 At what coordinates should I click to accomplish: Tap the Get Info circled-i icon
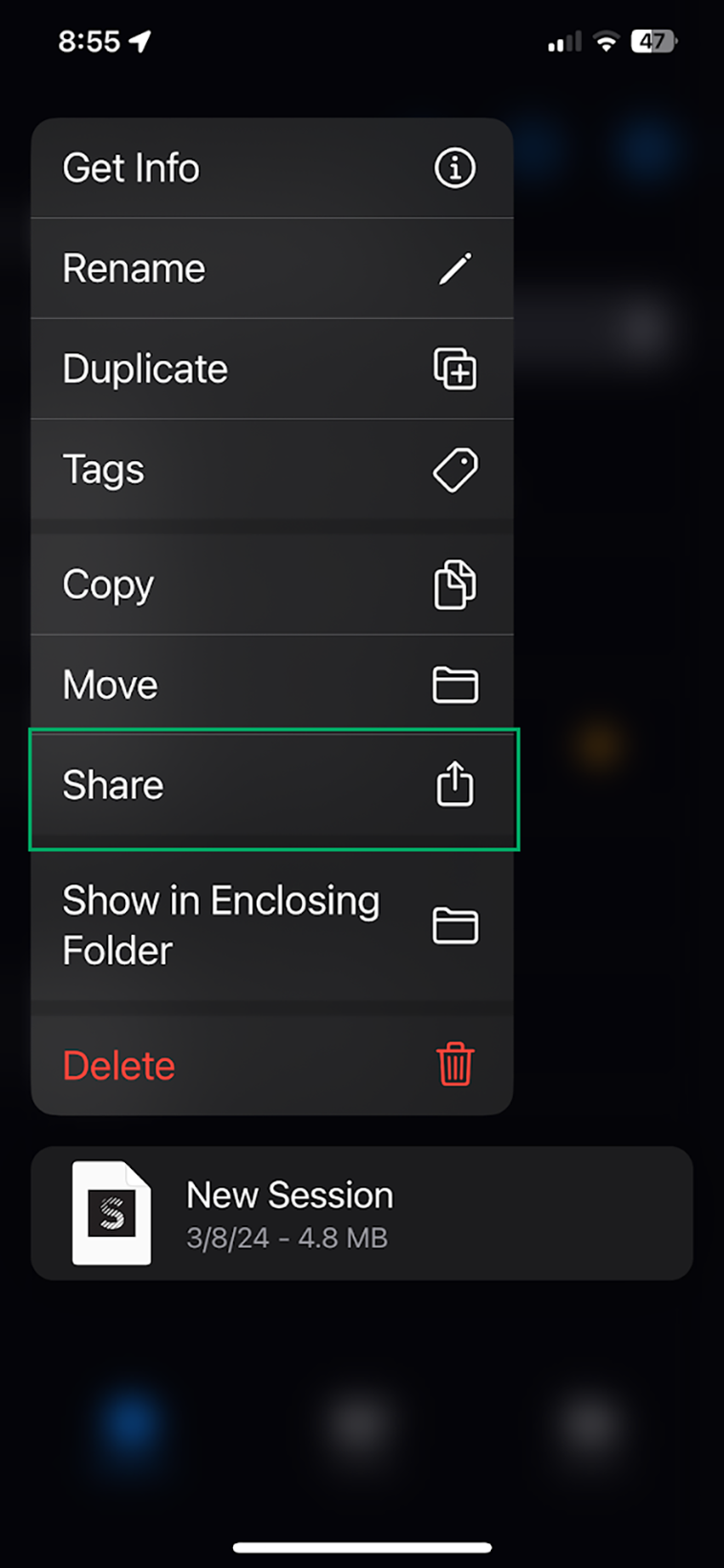point(455,168)
